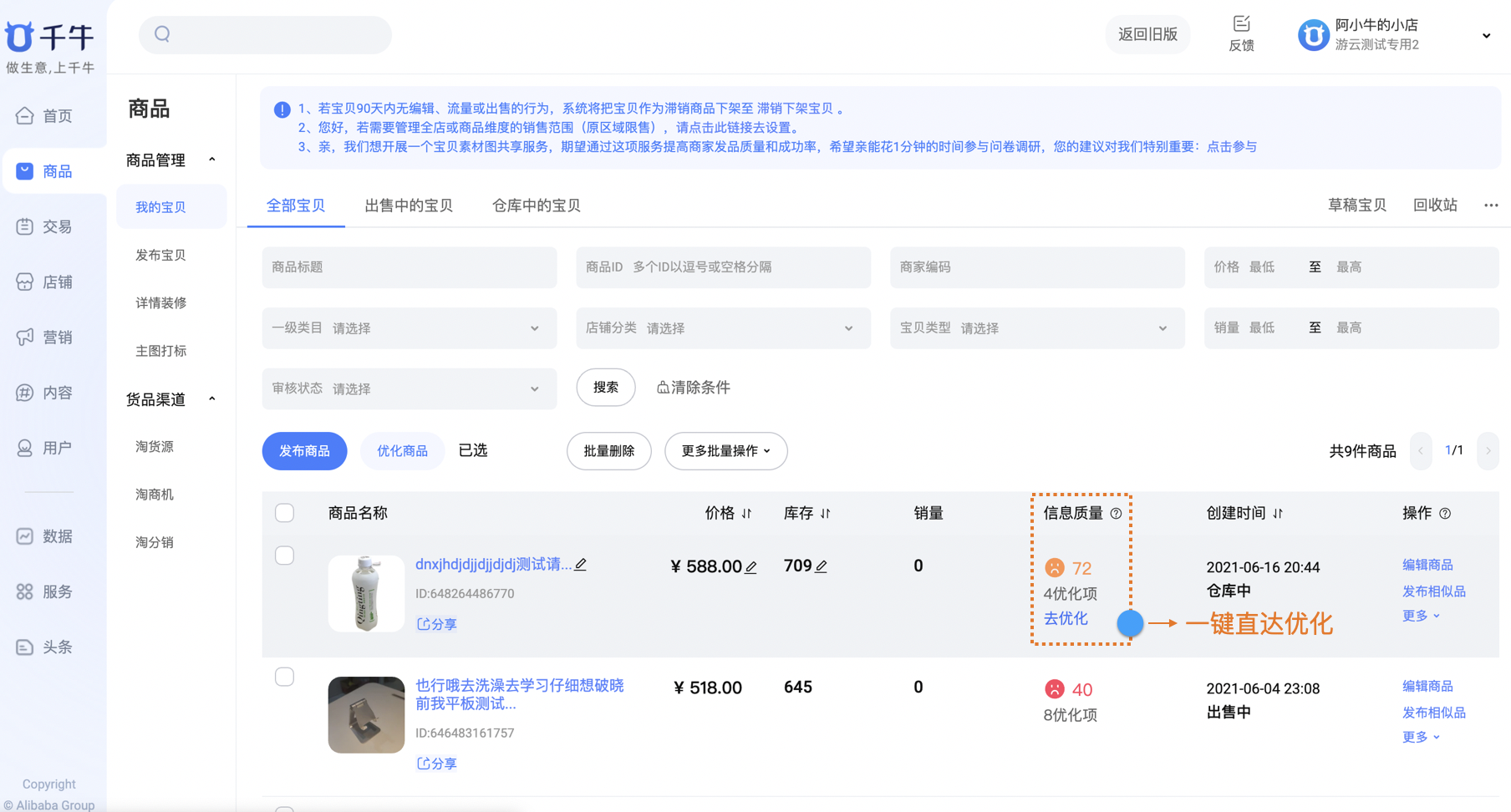Click the 商品标题 input field
1511x812 pixels.
coord(409,267)
